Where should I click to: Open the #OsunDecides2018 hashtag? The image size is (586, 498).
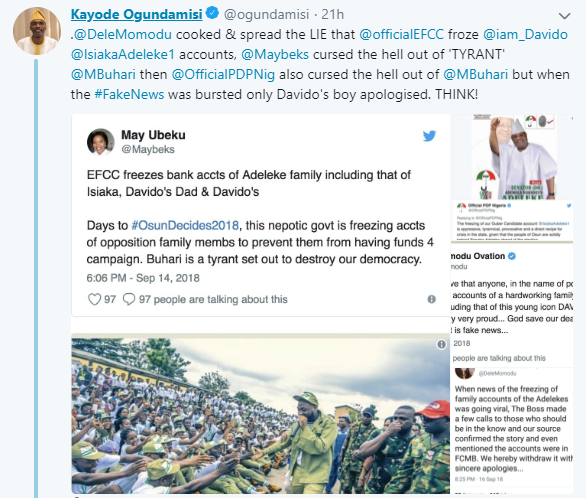185,226
